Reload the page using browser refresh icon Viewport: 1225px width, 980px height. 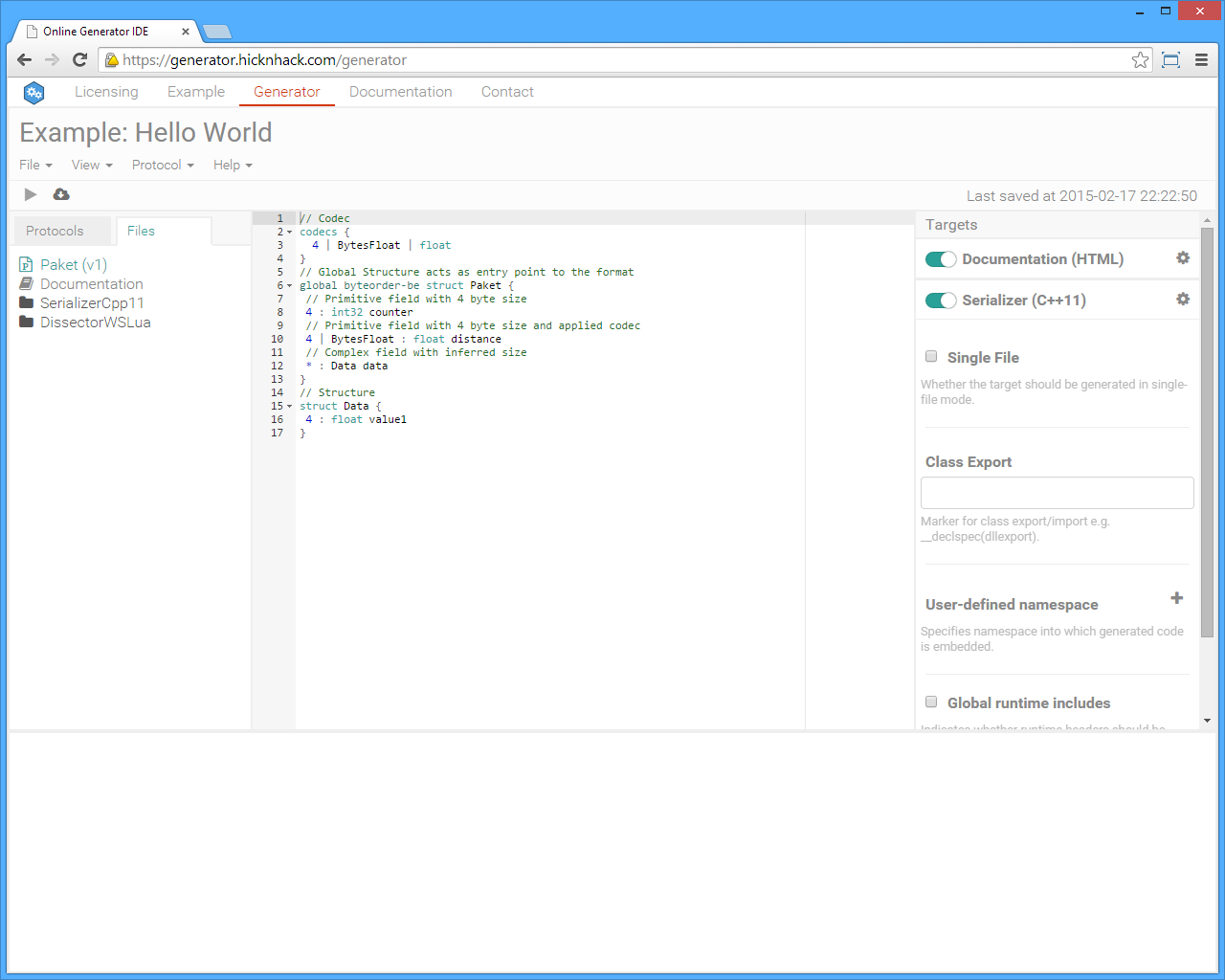(x=80, y=60)
